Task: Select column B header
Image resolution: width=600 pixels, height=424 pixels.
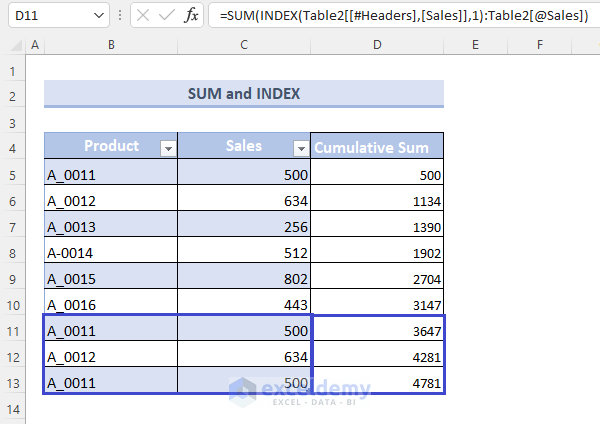Action: pos(110,44)
